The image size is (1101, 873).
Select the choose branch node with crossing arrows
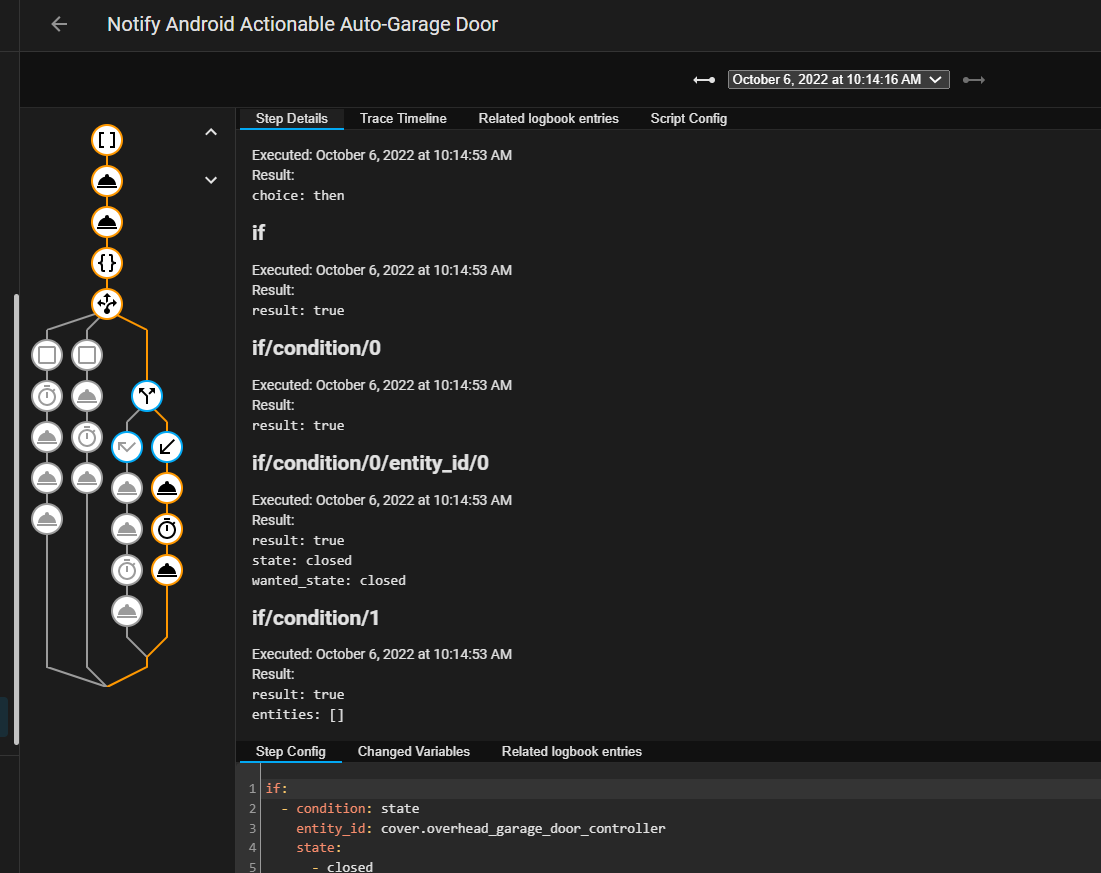[x=107, y=304]
